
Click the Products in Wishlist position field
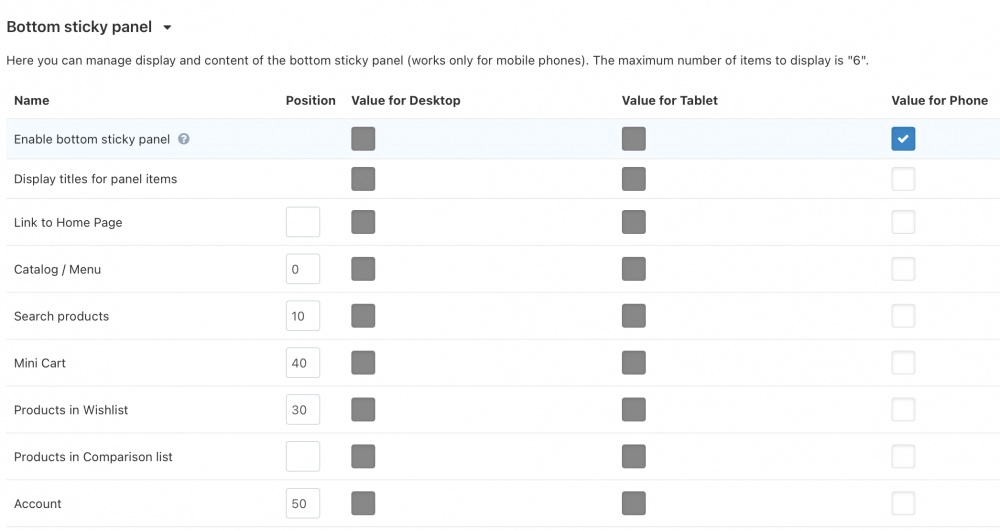303,410
